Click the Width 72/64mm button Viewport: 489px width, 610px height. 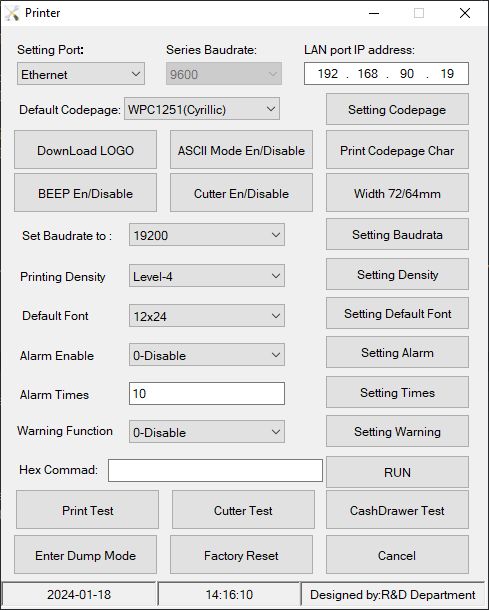pyautogui.click(x=397, y=193)
